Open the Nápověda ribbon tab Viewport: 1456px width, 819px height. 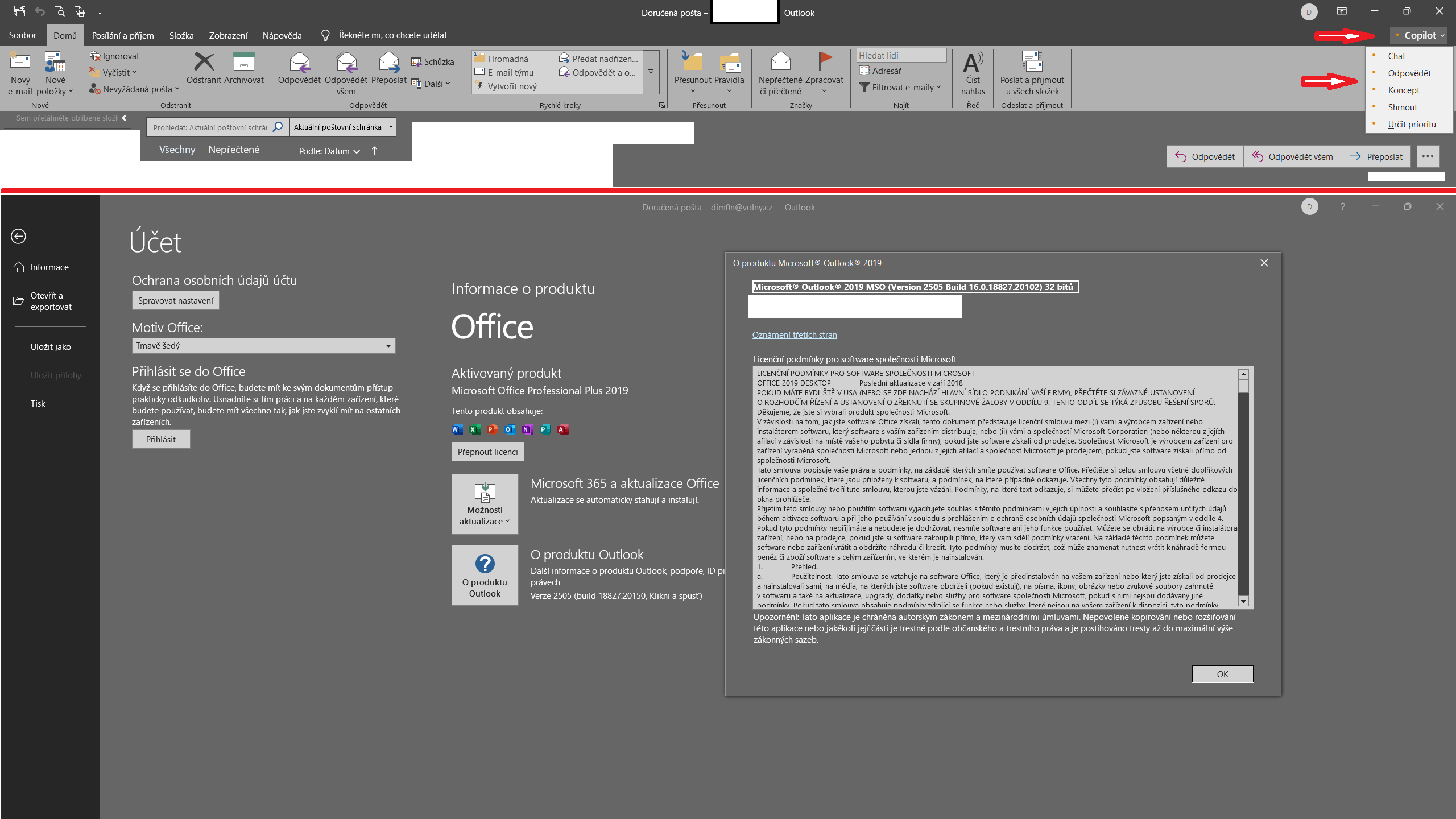point(282,35)
